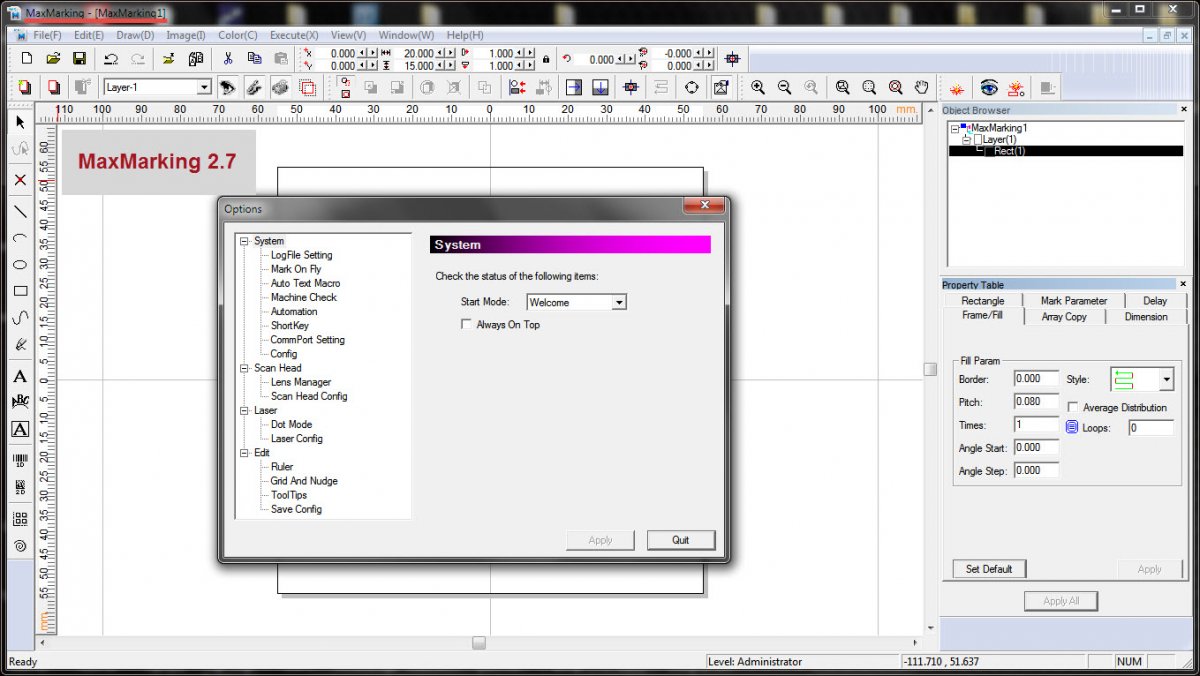Click the Save file icon
Viewport: 1200px width, 676px height.
pyautogui.click(x=79, y=59)
